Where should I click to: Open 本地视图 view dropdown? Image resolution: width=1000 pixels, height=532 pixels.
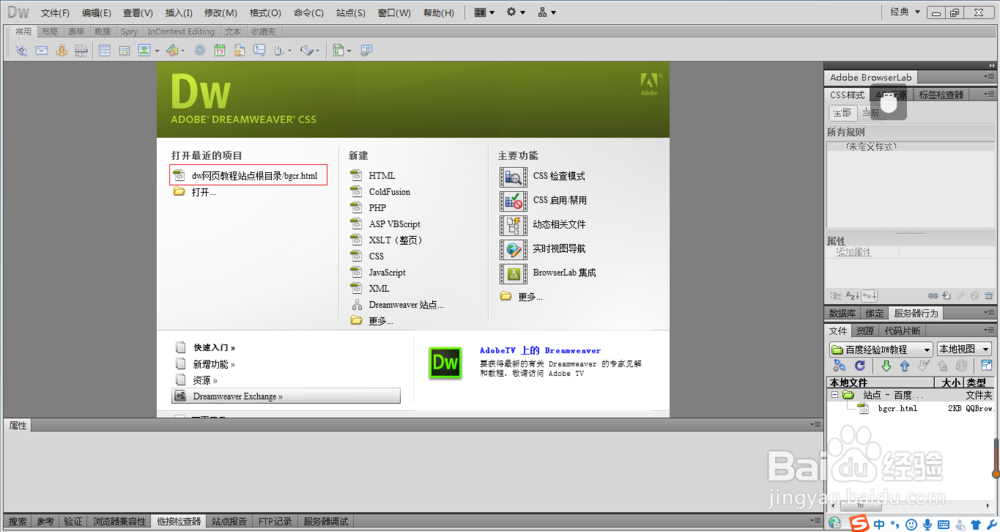tap(964, 349)
